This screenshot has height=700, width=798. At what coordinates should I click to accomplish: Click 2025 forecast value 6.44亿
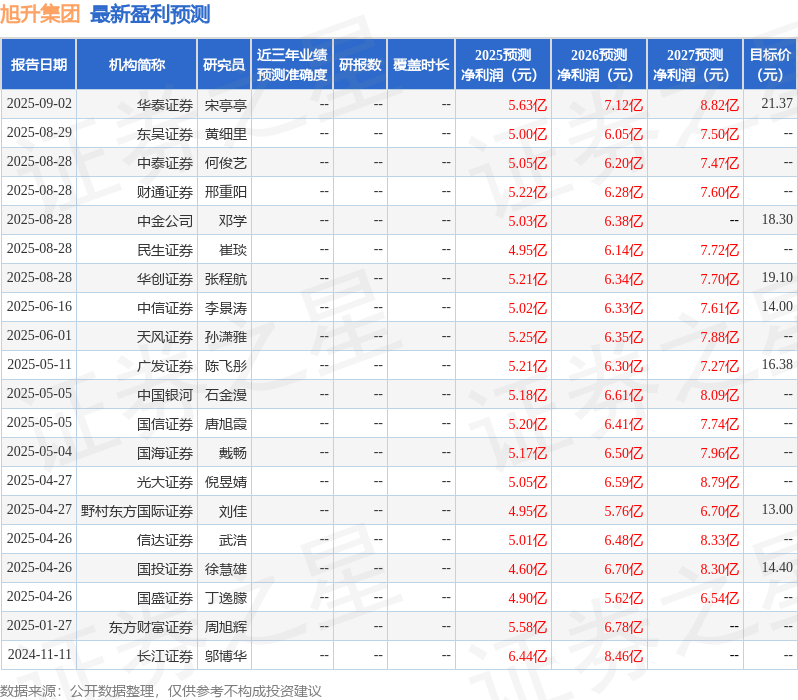click(x=528, y=657)
